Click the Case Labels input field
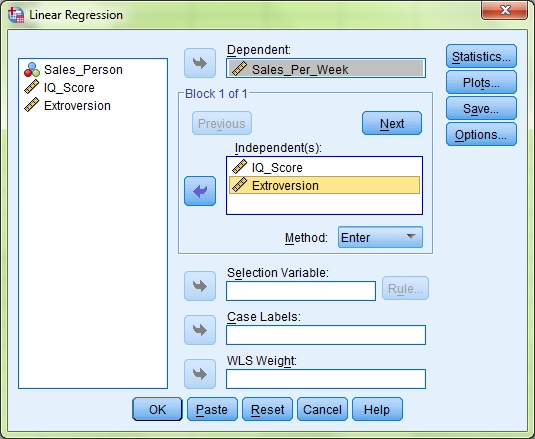Screen dimensions: 535x439 (x=326, y=335)
